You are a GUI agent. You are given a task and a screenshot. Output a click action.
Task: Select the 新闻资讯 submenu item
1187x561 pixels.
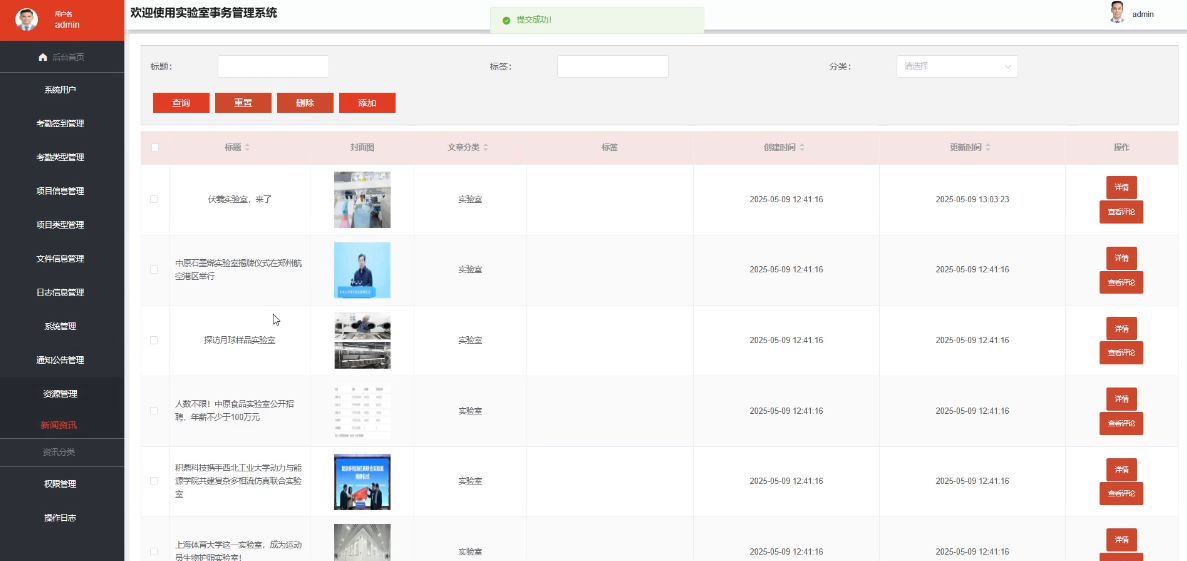tap(58, 425)
